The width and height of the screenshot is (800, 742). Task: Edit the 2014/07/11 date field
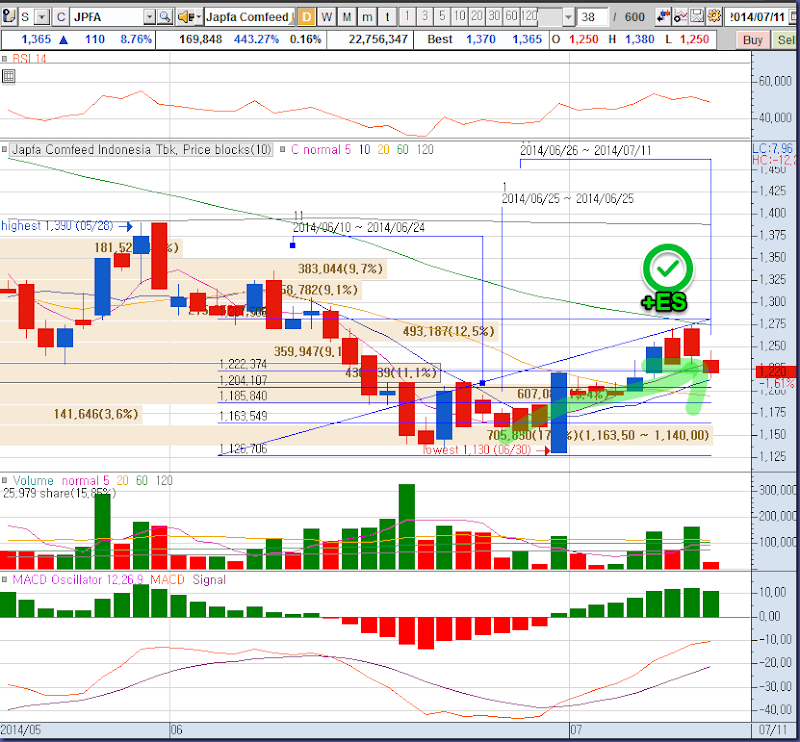757,17
